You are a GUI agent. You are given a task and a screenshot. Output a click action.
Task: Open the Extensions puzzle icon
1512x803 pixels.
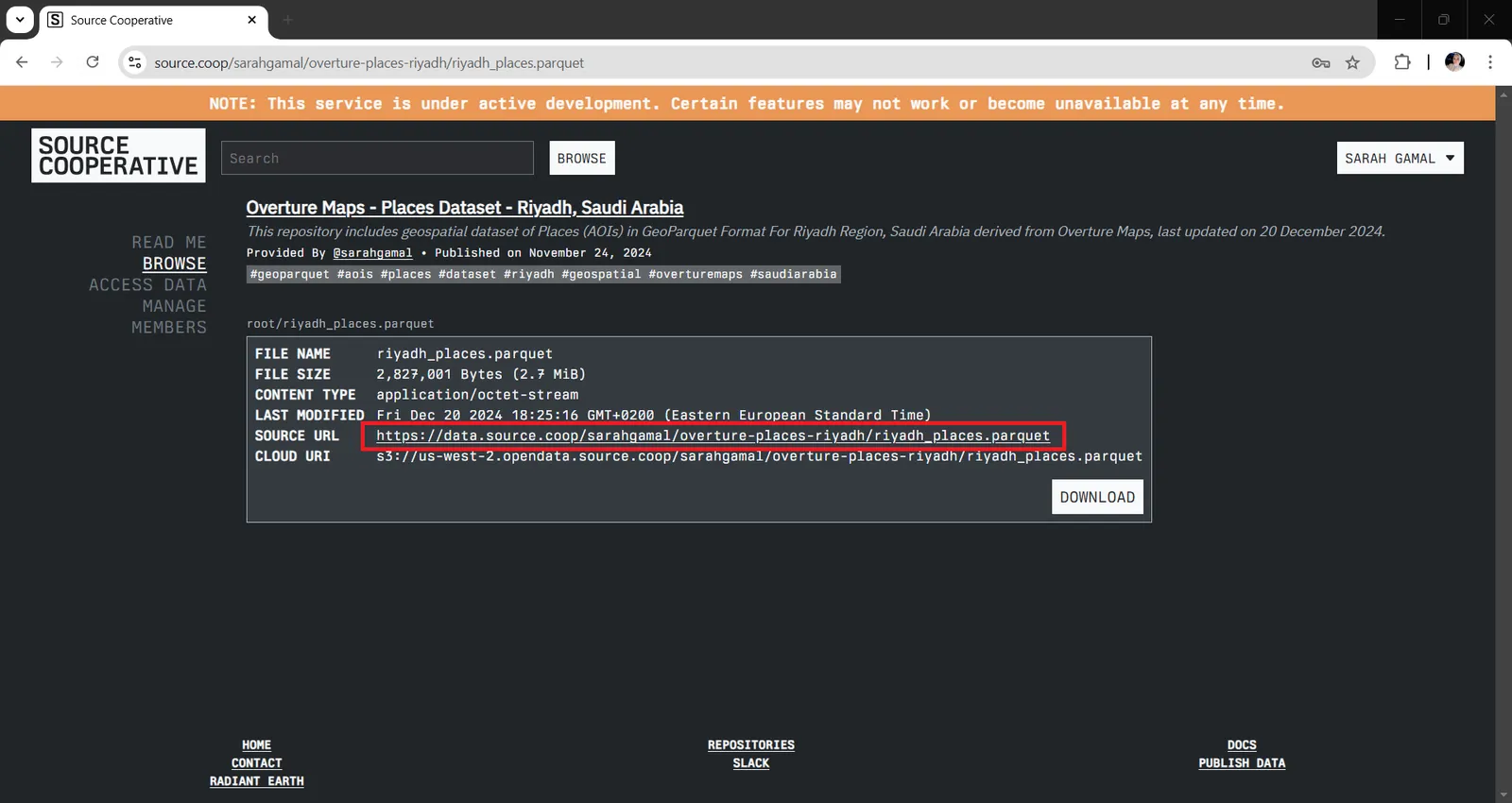point(1402,62)
